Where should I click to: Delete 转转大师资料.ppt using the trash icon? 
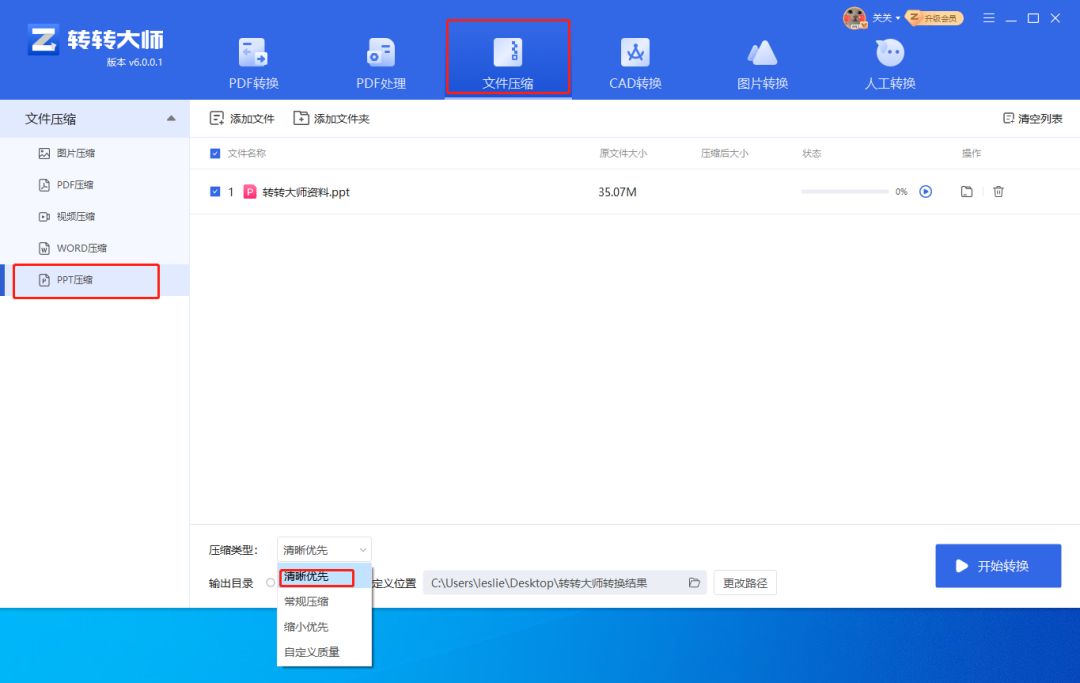tap(998, 191)
